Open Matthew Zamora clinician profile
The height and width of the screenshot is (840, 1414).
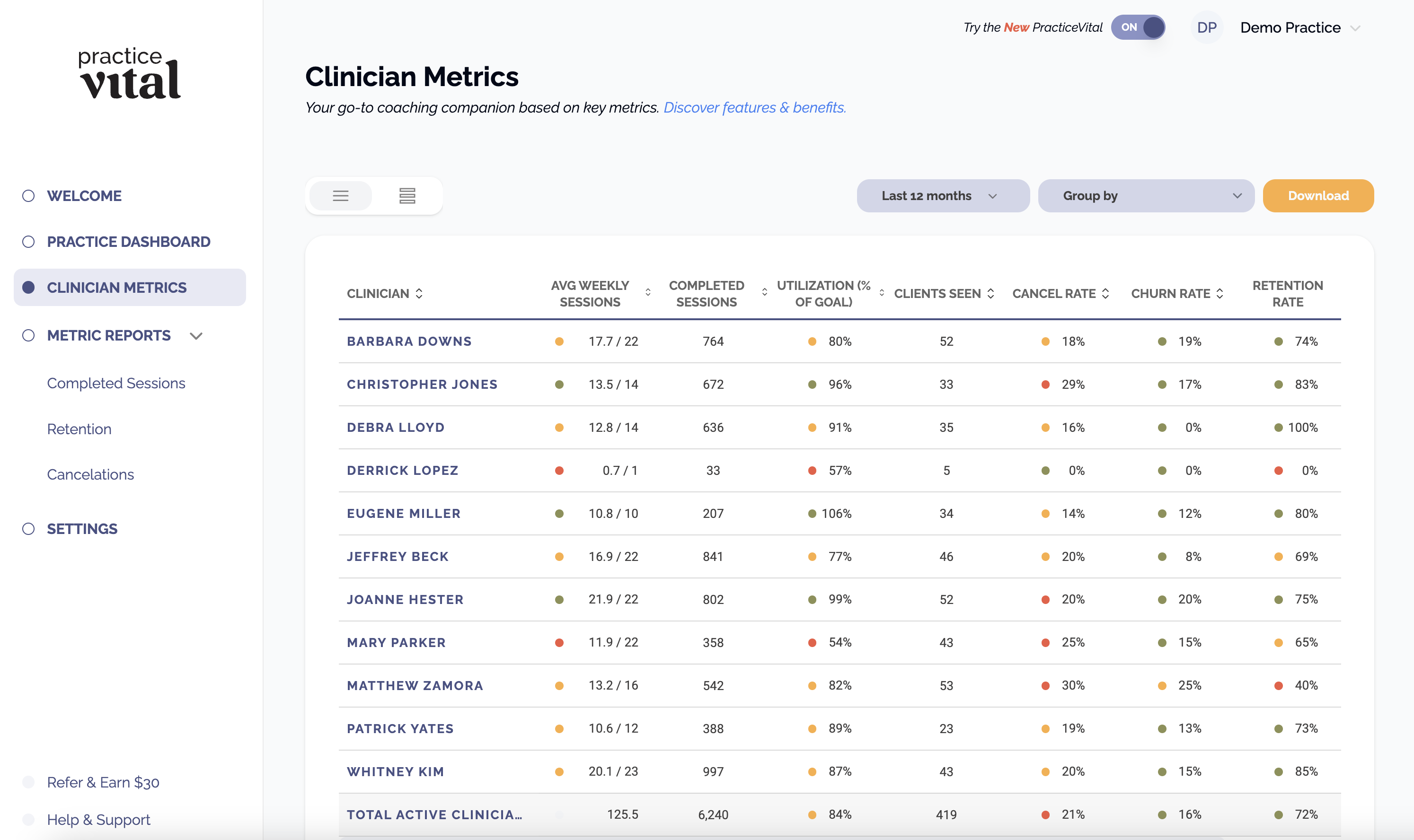415,685
